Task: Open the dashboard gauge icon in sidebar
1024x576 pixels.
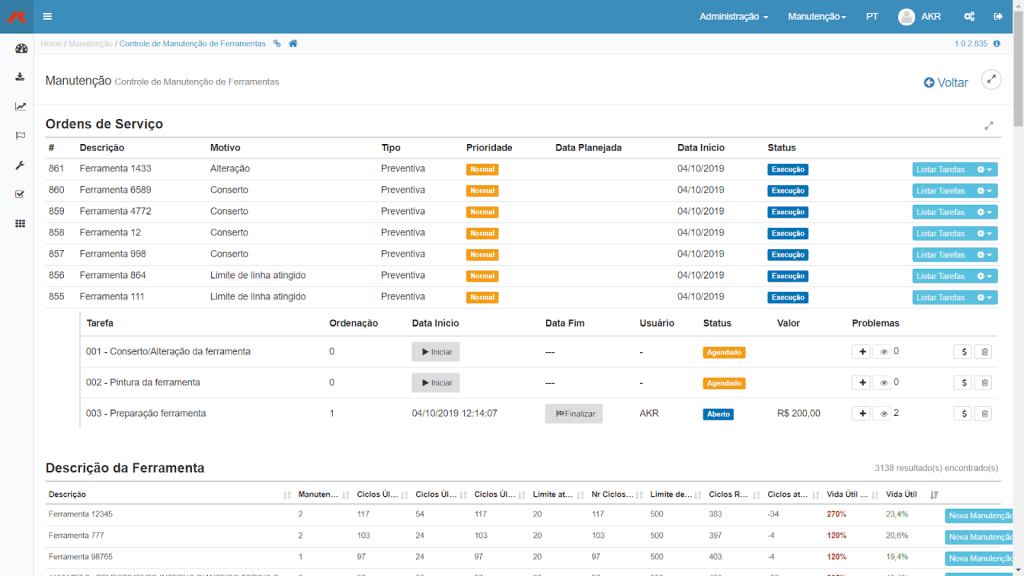Action: click(20, 48)
